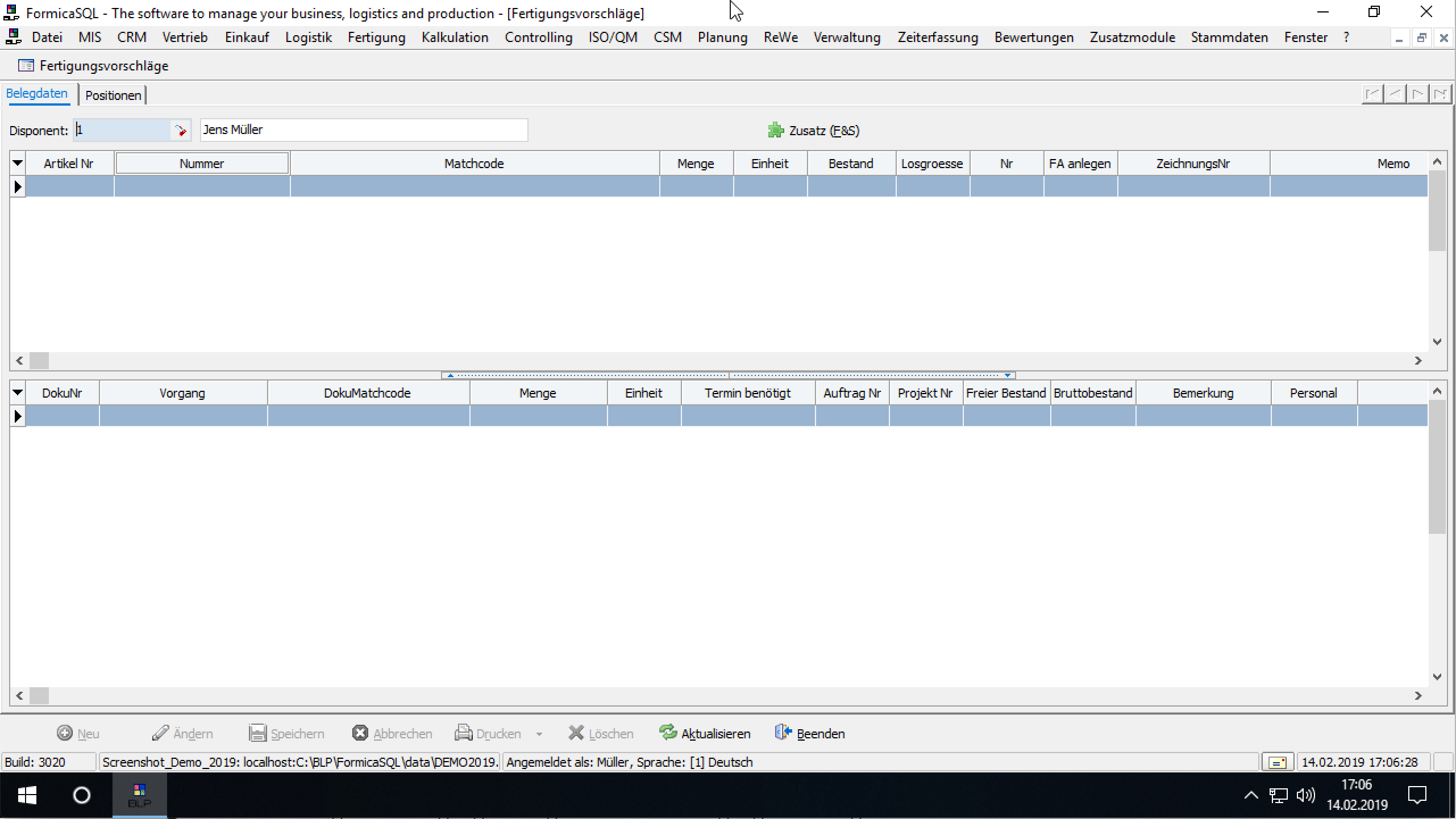Go to the next record using the navigator
This screenshot has height=819, width=1456.
[x=1418, y=94]
